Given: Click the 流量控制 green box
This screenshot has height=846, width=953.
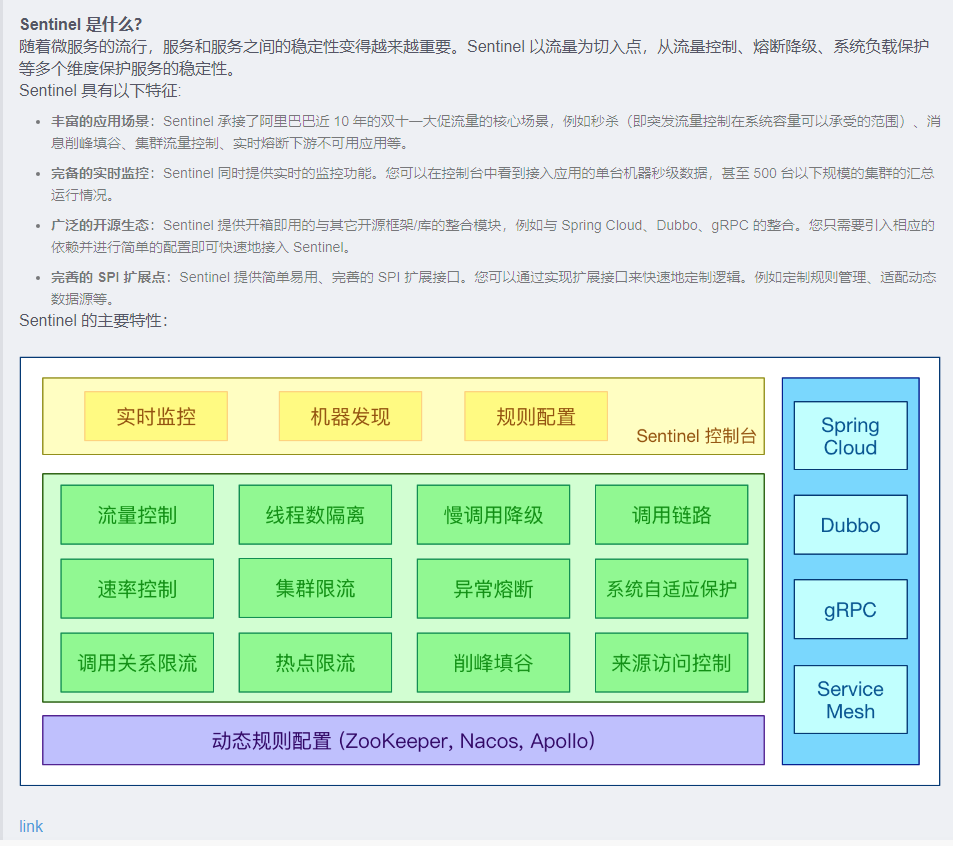Looking at the screenshot, I should click(x=137, y=515).
